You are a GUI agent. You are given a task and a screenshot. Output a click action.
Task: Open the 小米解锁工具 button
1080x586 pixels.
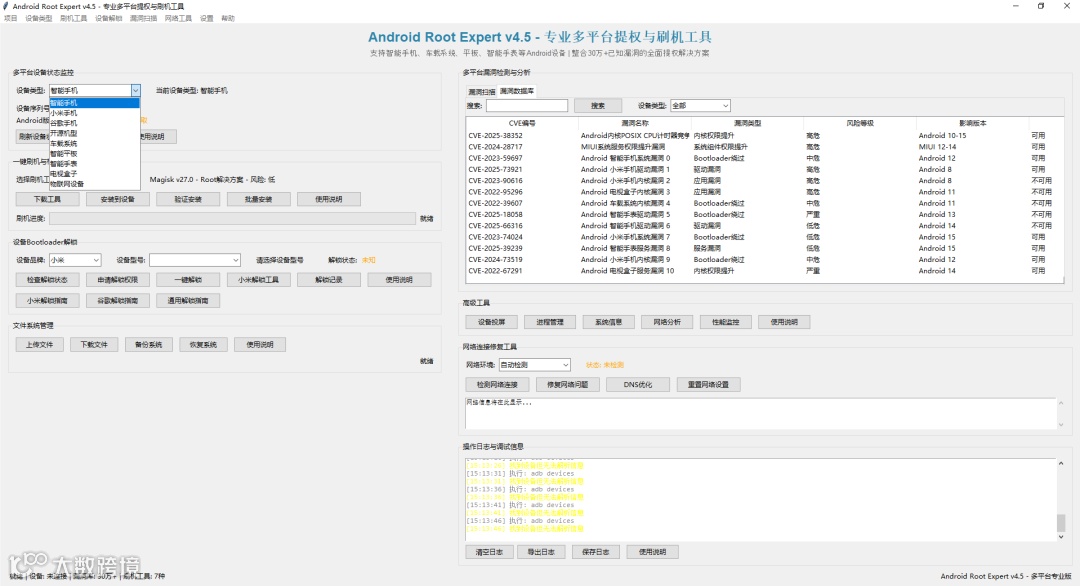[x=258, y=280]
